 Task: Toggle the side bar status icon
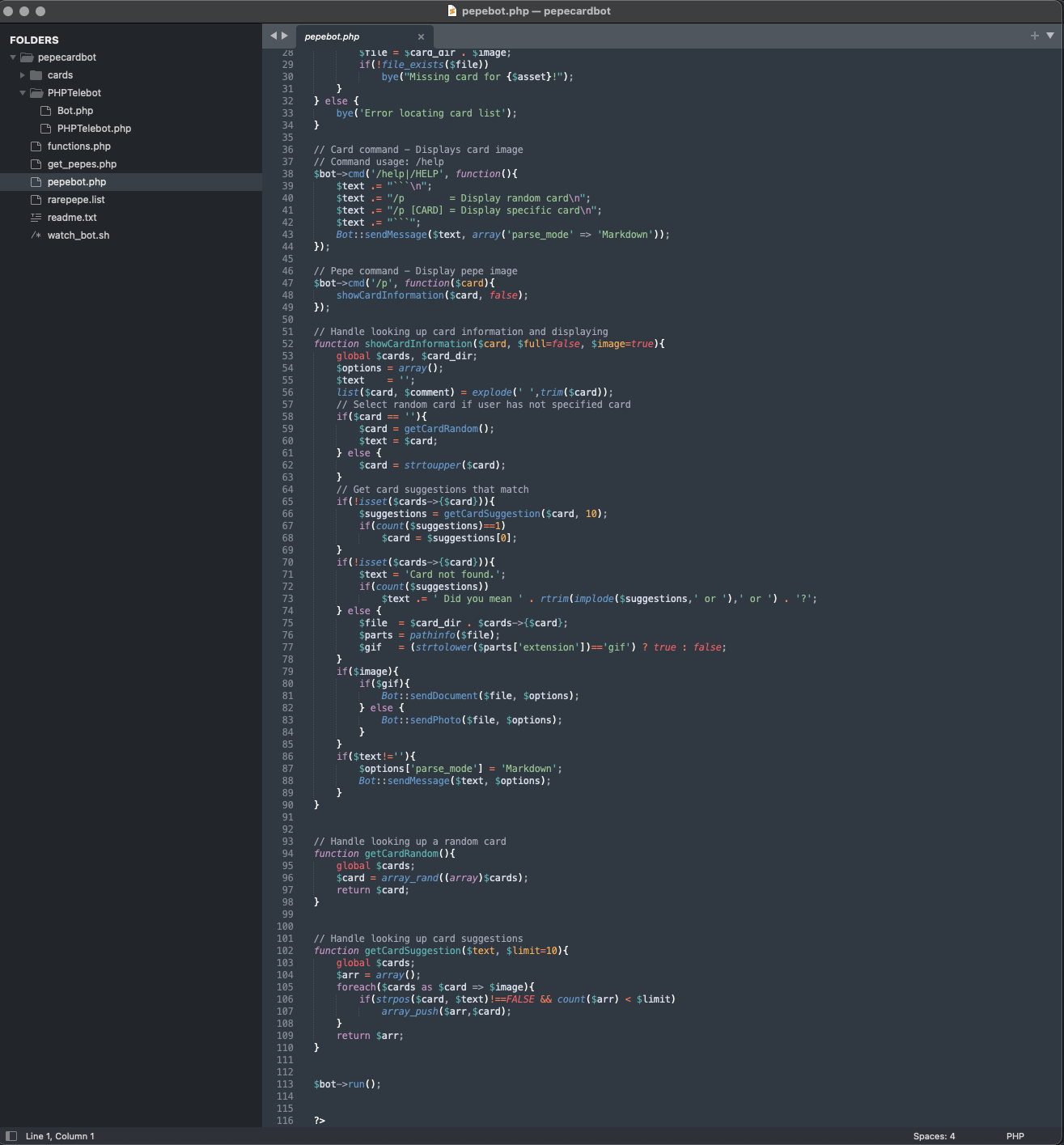click(x=11, y=1136)
